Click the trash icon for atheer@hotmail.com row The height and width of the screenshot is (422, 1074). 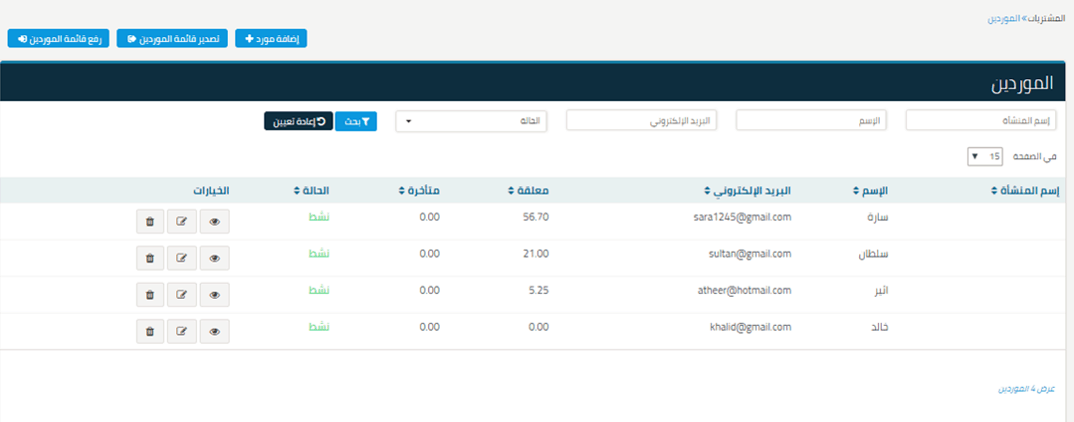pos(149,294)
